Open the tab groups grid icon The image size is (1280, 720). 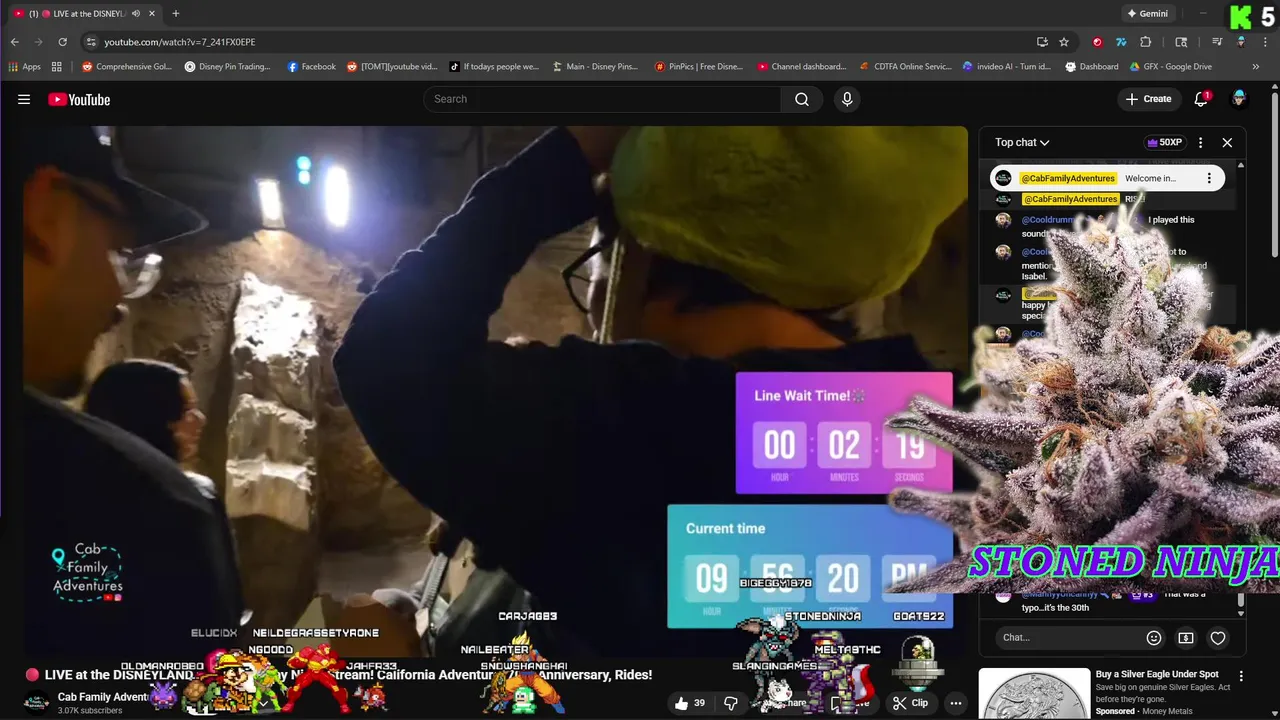click(57, 66)
